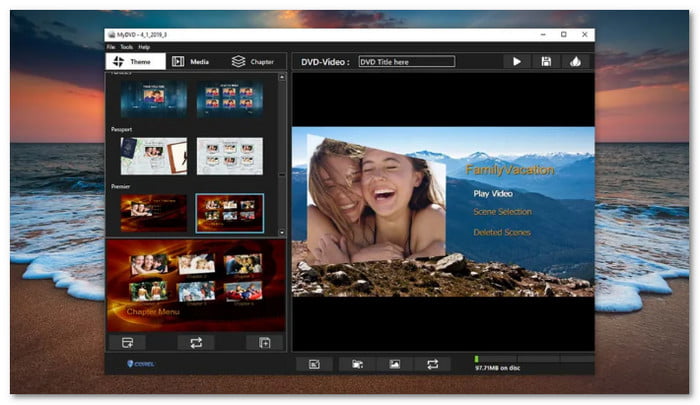Click the Save project disk icon

tap(546, 62)
